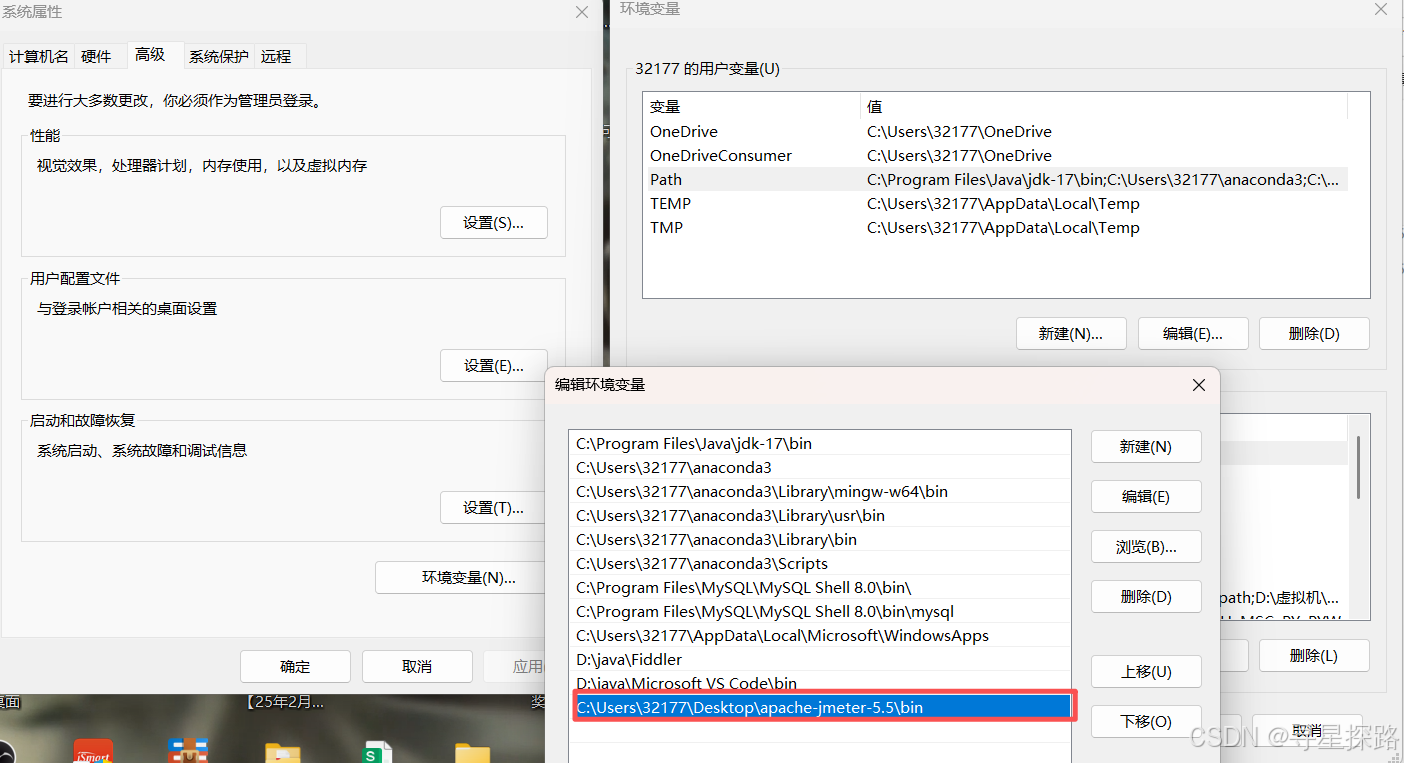This screenshot has width=1404, height=763.
Task: Click 浏览(B)... to browse for a directory
Action: 1146,547
